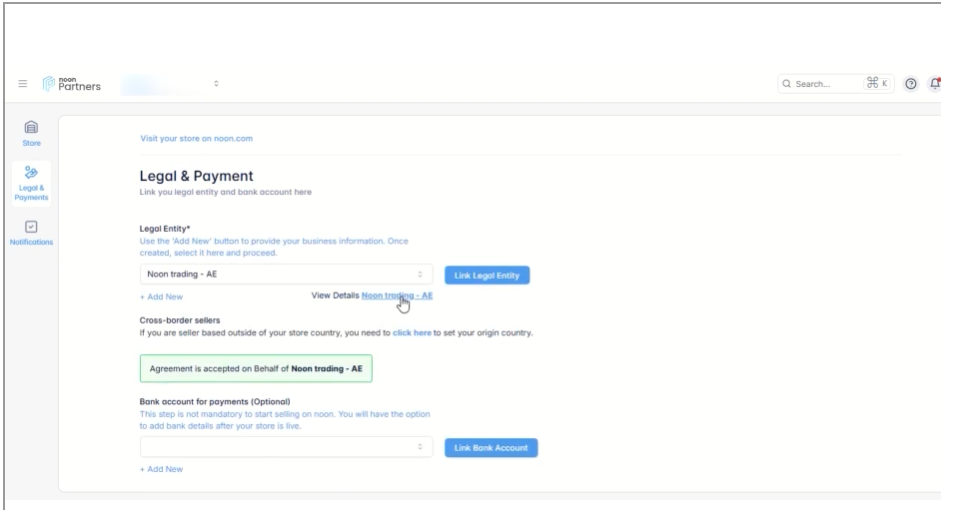Click the agreement accepted banner
The image size is (975, 510).
click(x=256, y=368)
